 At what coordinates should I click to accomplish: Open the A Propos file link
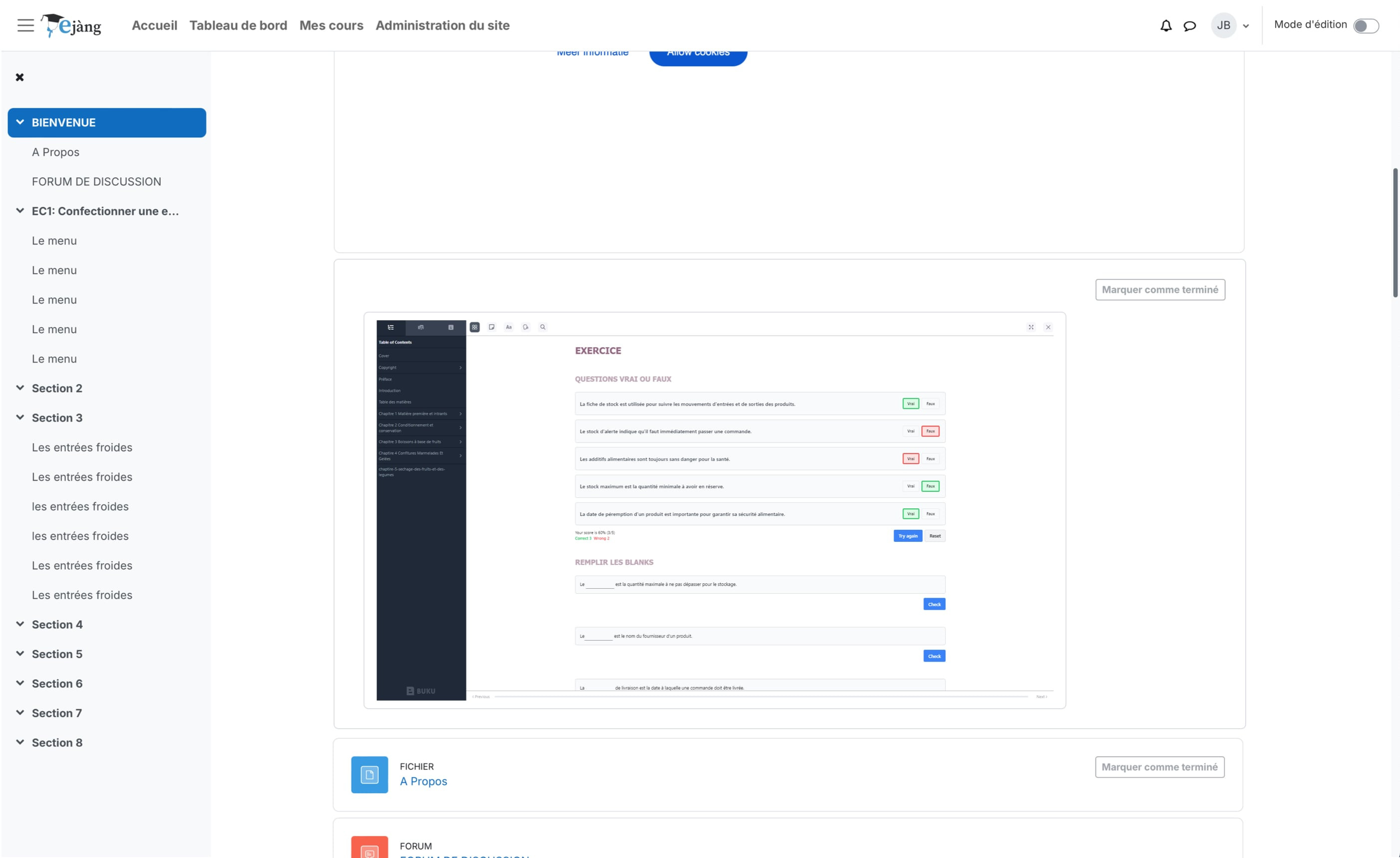[423, 781]
